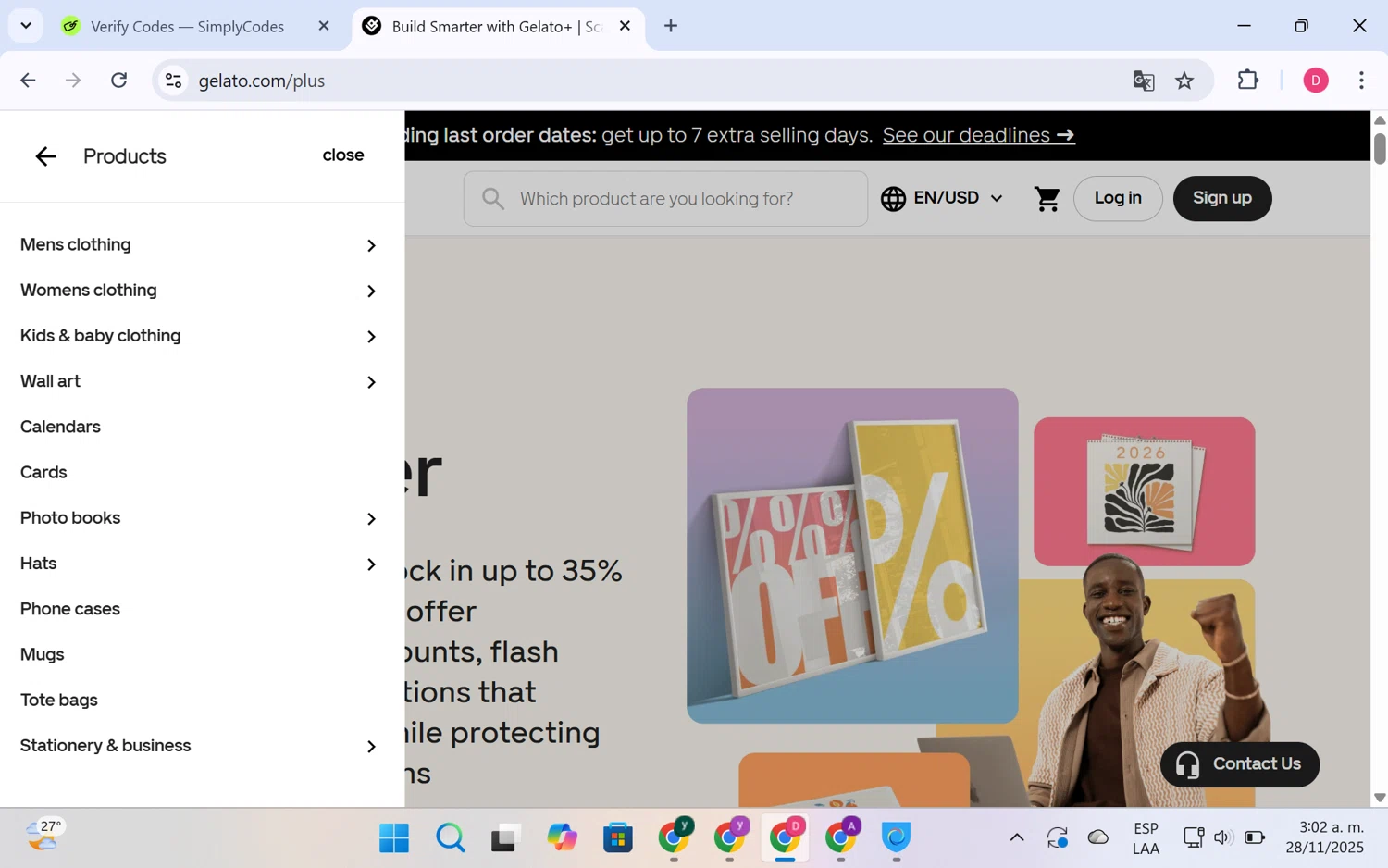Go back using the Products panel arrow
This screenshot has width=1388, height=868.
(45, 156)
